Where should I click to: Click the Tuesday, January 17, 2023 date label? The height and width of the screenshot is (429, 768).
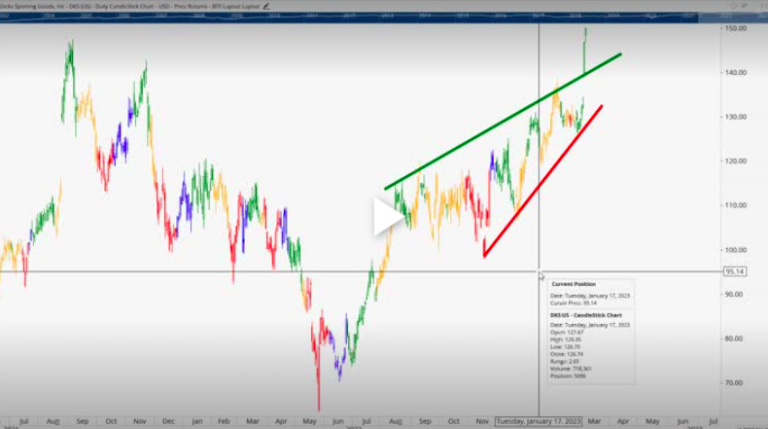[x=541, y=422]
